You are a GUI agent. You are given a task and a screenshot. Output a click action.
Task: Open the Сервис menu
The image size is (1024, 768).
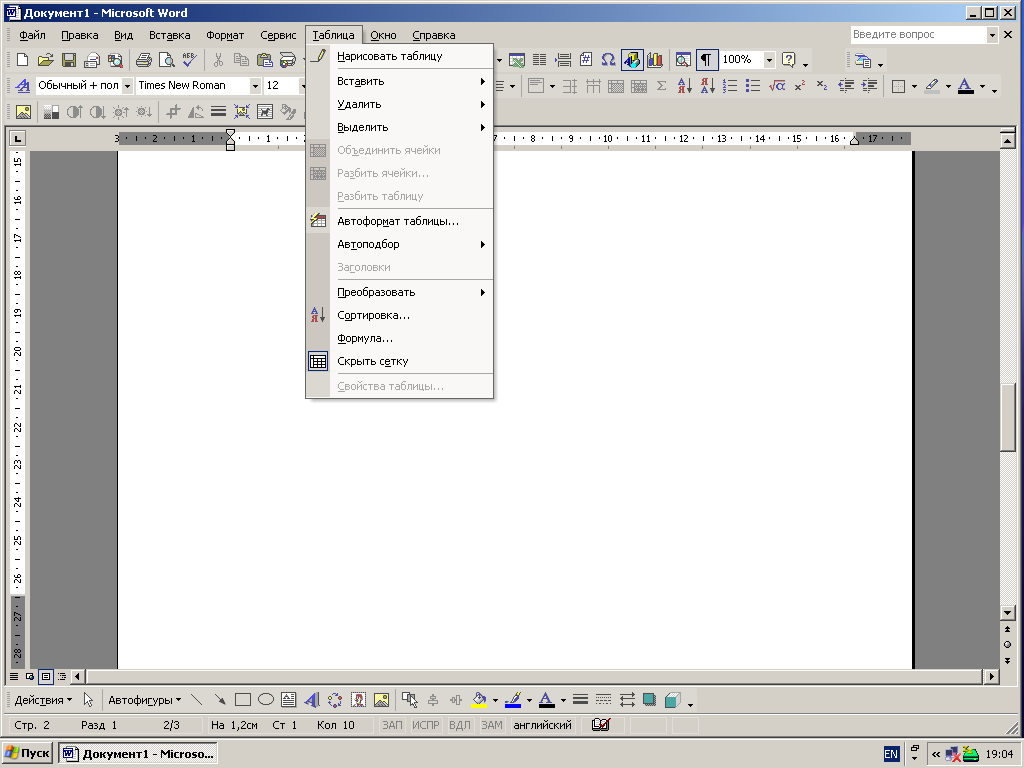click(278, 35)
